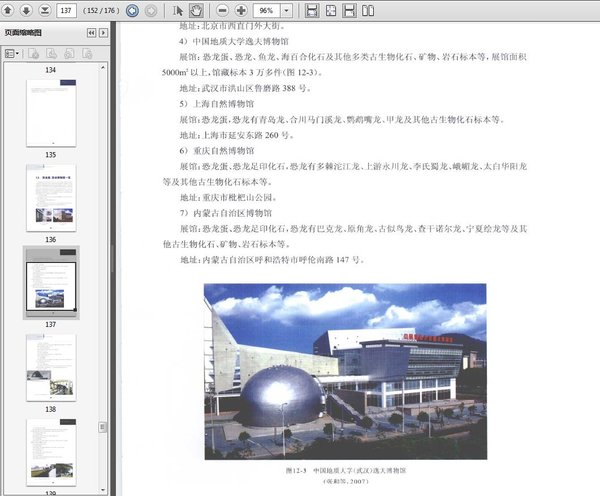The height and width of the screenshot is (496, 600).
Task: Click the page number field showing 137
Action: coord(70,10)
